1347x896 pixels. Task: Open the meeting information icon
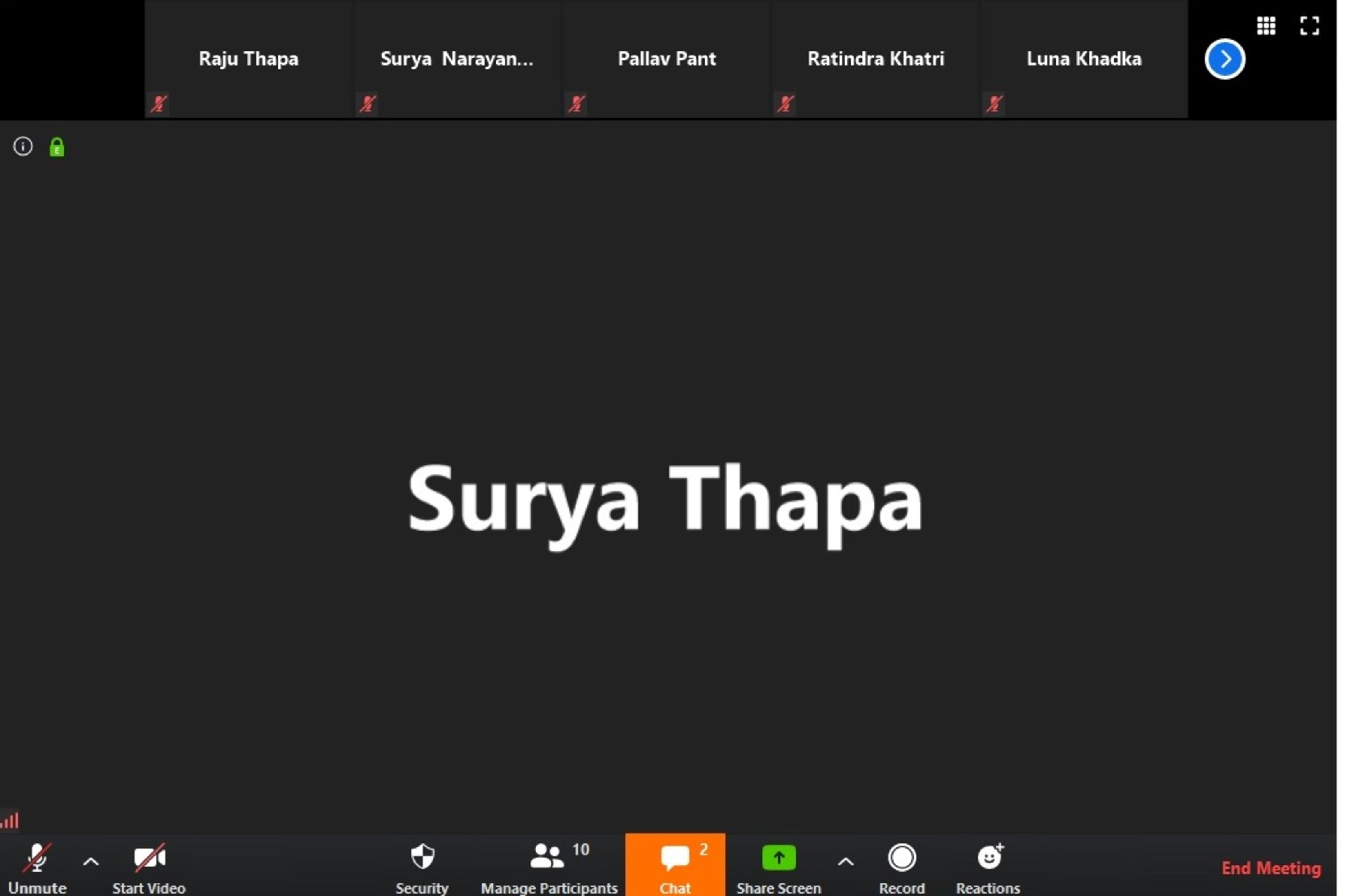23,147
